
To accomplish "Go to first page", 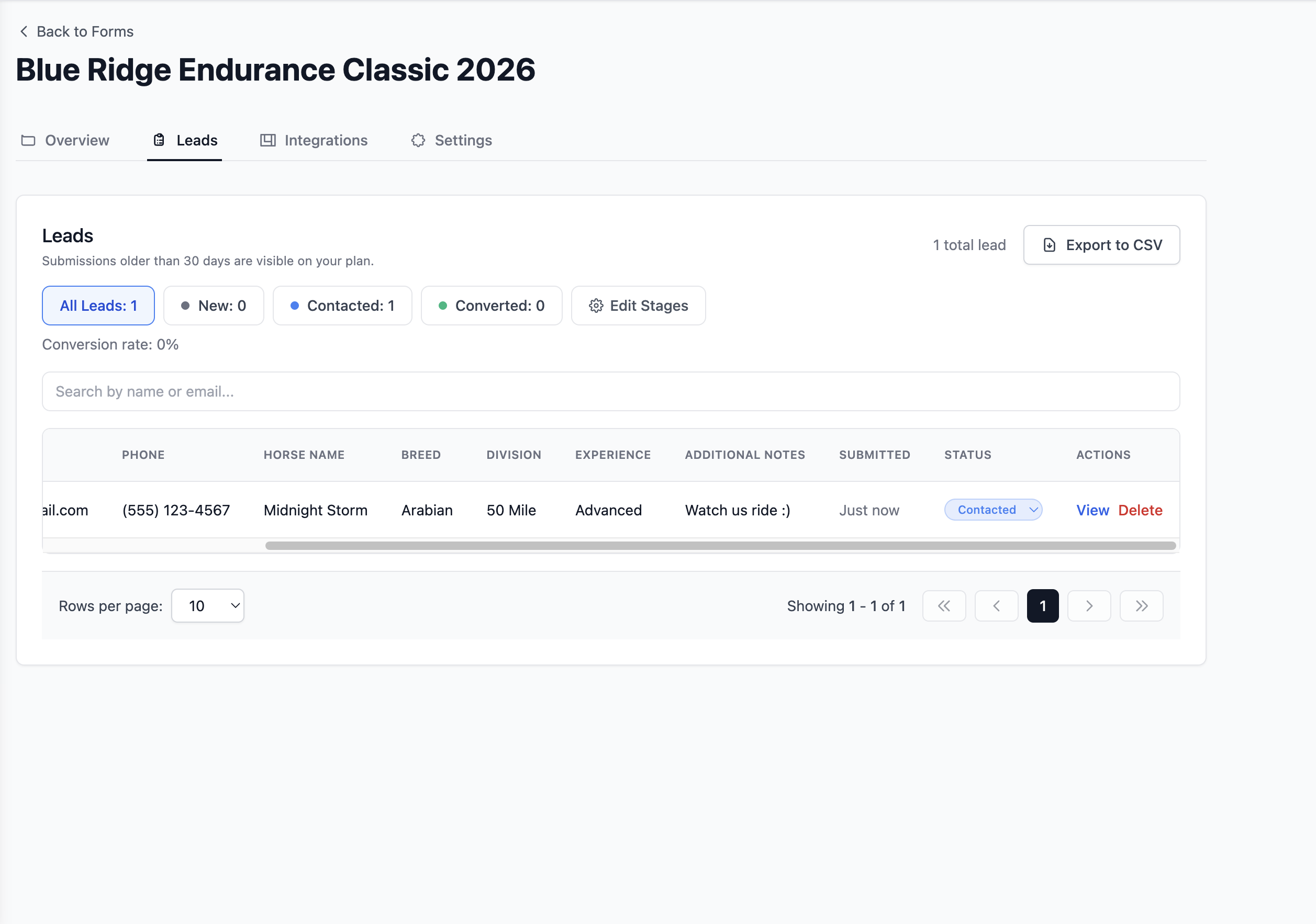I will tap(943, 606).
